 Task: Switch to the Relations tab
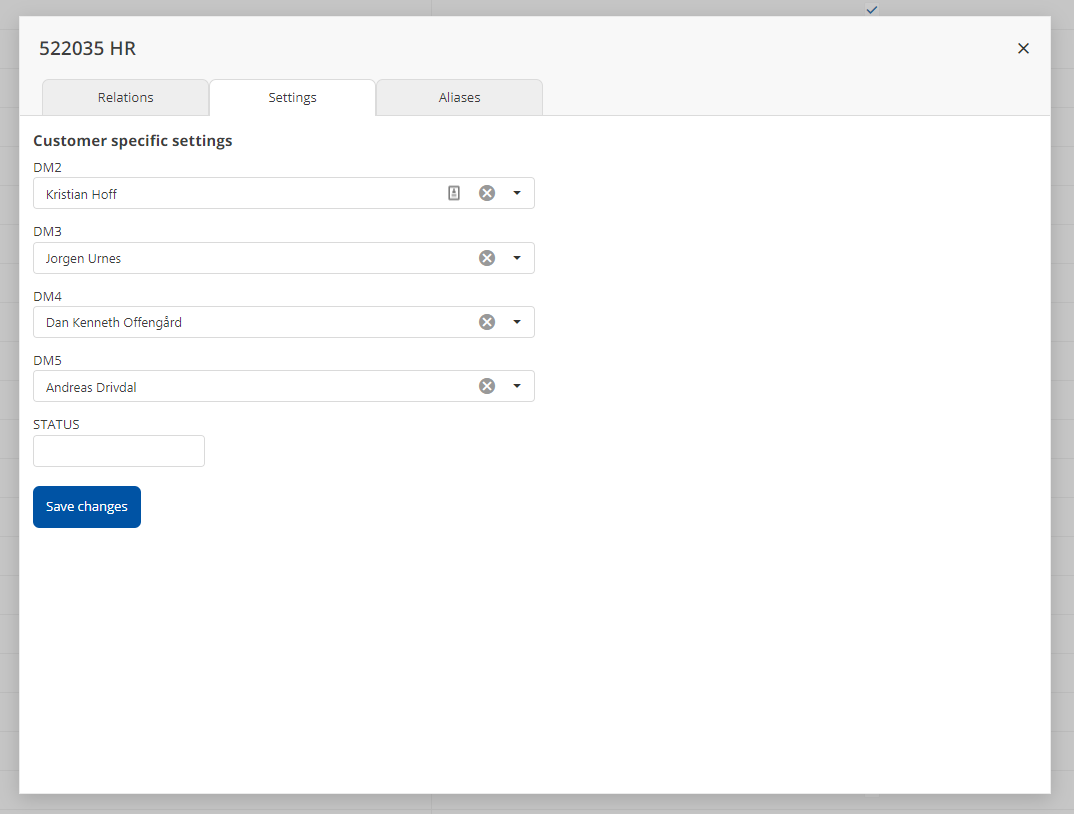pos(126,98)
